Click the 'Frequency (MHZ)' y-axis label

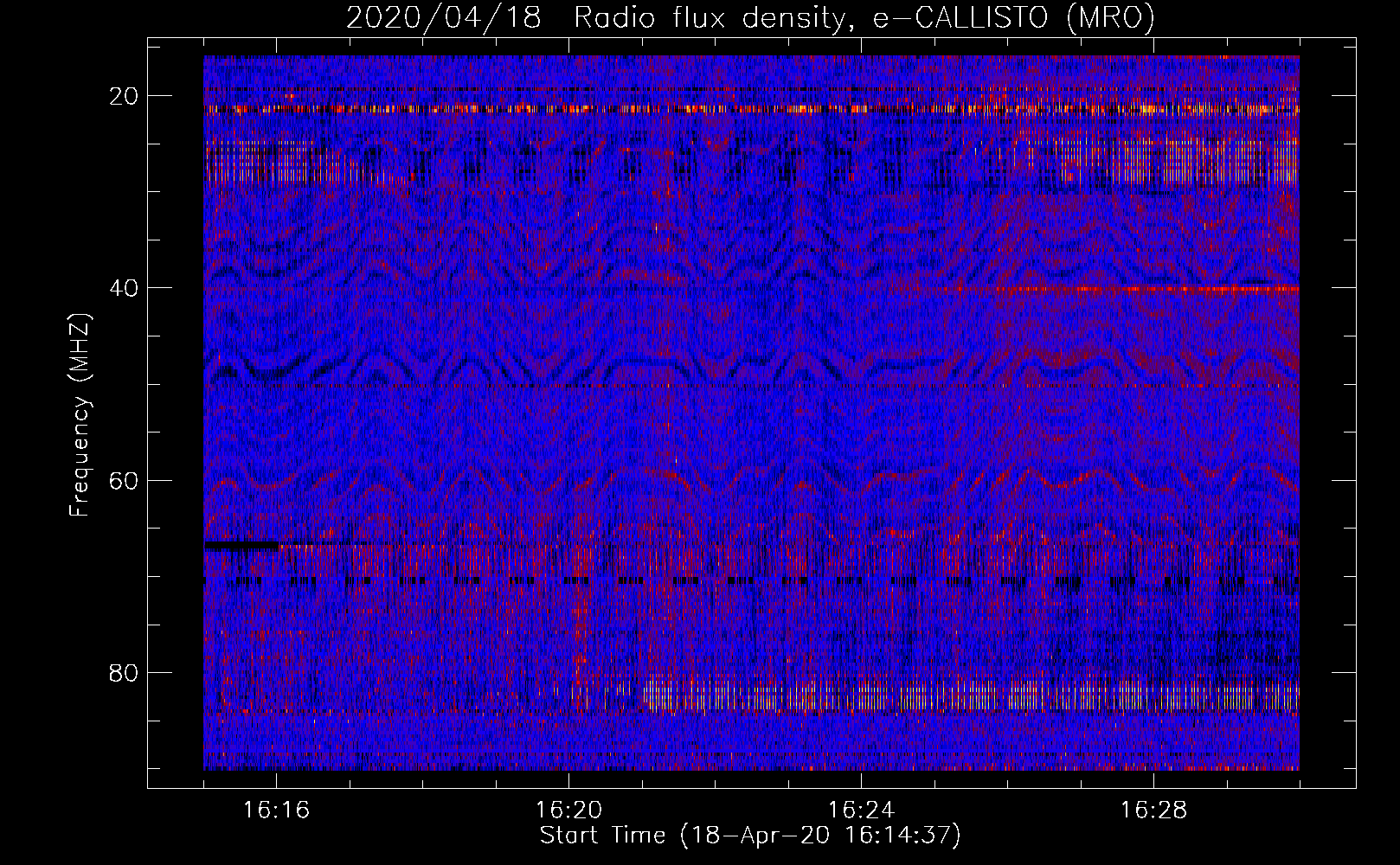(80, 415)
